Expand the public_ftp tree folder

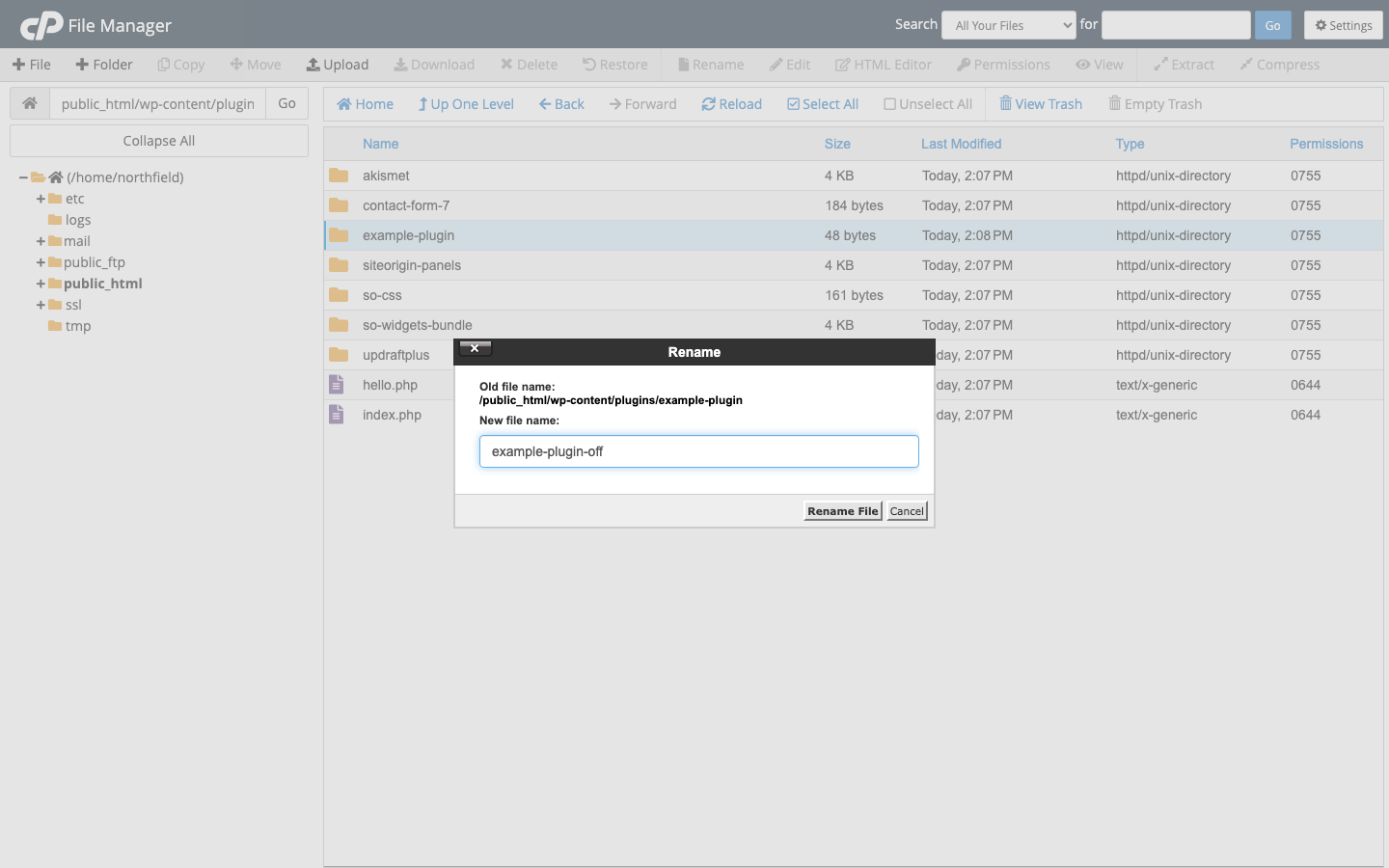[x=41, y=262]
